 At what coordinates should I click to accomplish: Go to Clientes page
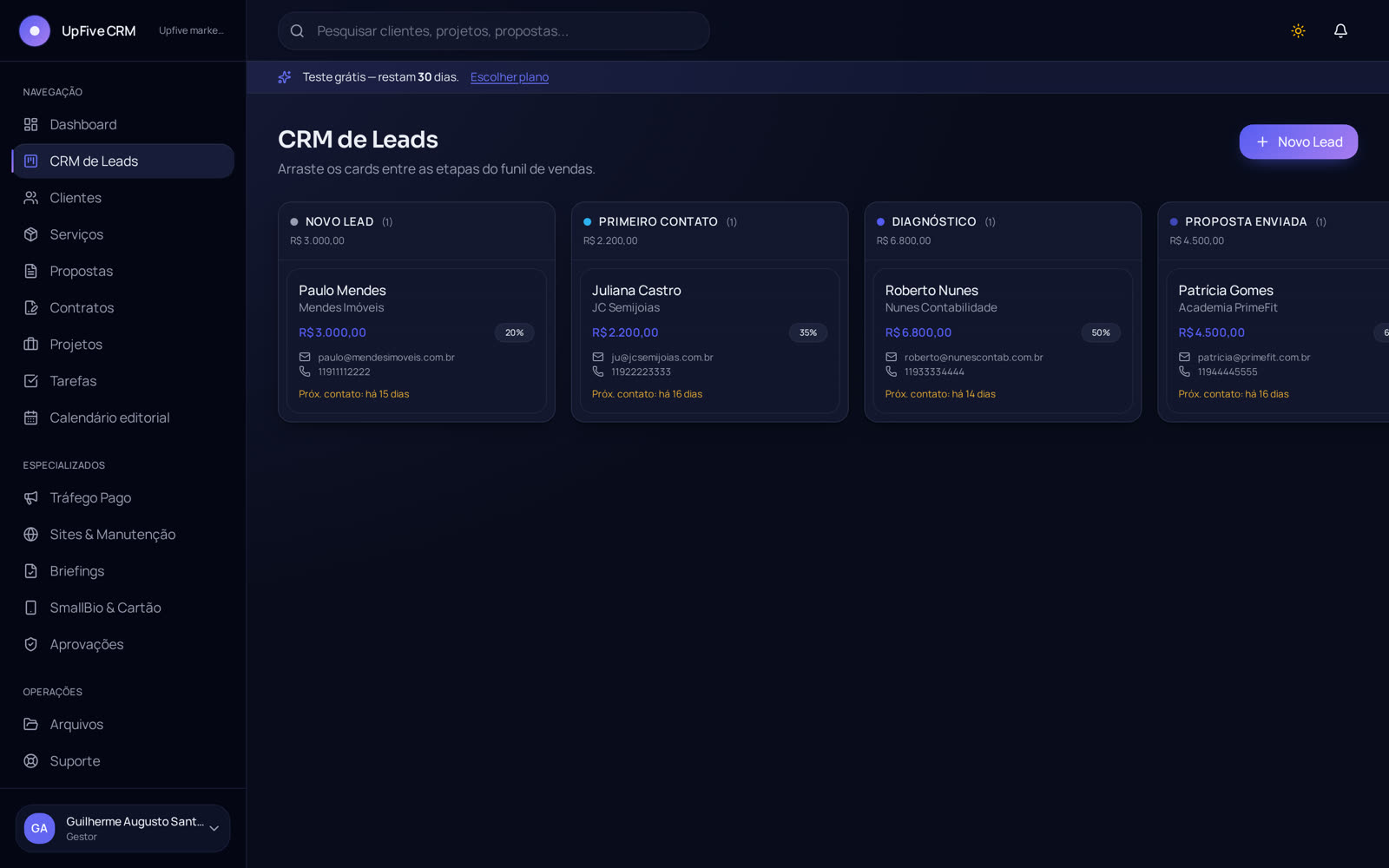122,198
